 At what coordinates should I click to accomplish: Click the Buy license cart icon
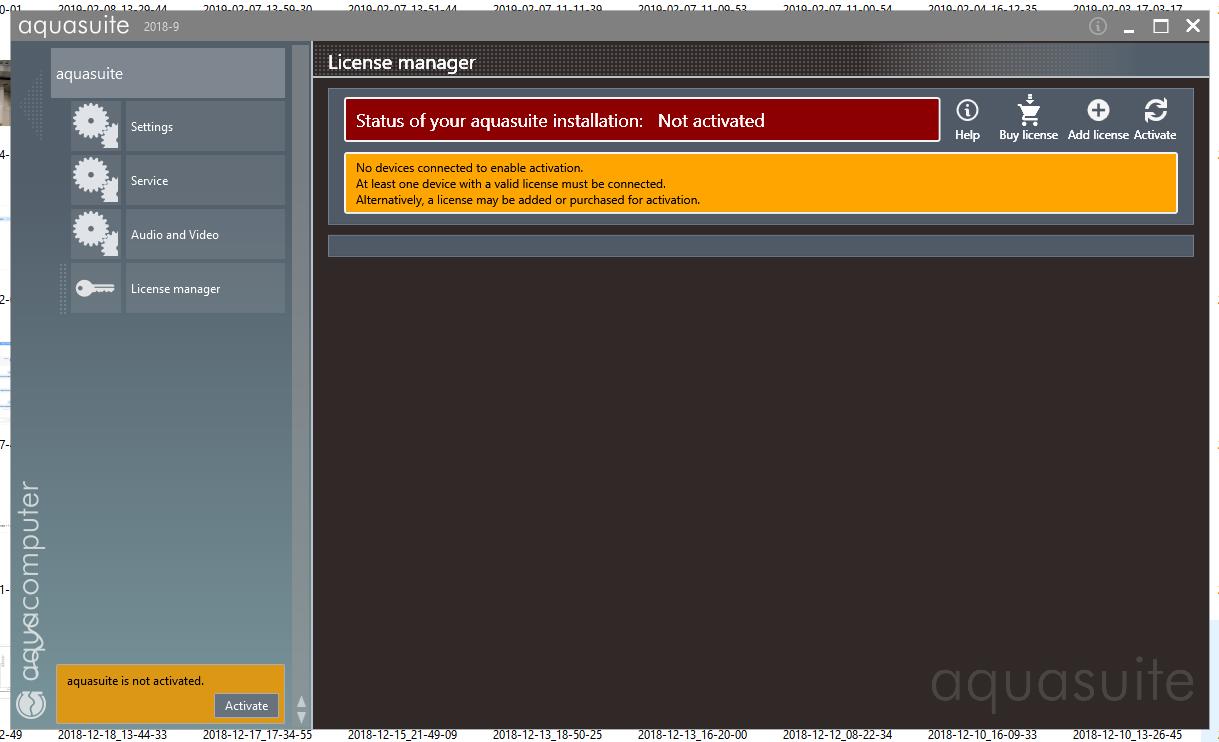[x=1028, y=110]
